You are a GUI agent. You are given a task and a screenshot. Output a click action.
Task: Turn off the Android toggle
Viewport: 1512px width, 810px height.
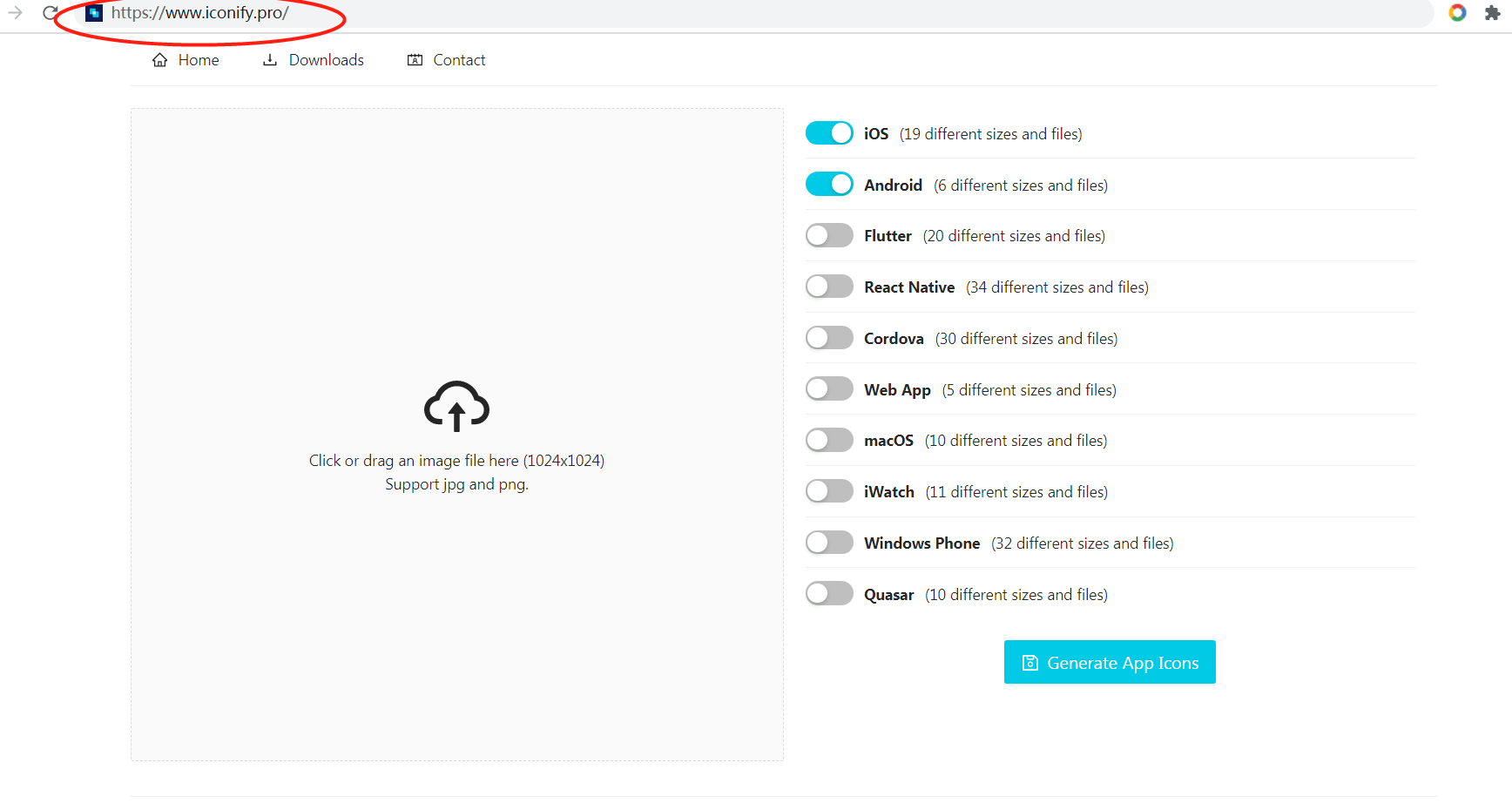click(x=829, y=185)
